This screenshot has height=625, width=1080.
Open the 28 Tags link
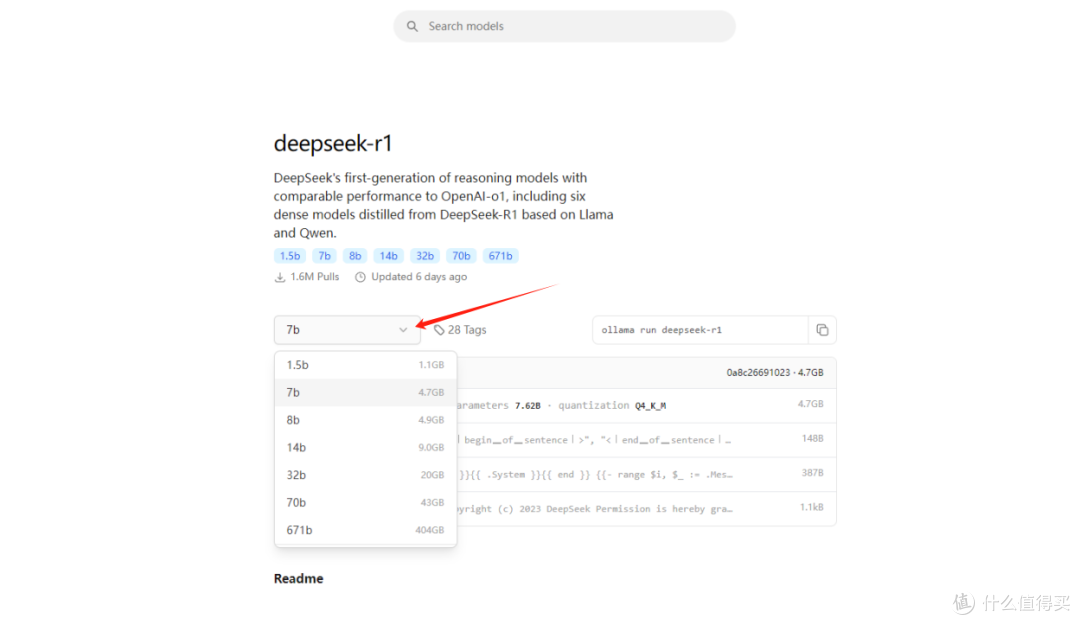[x=460, y=330]
